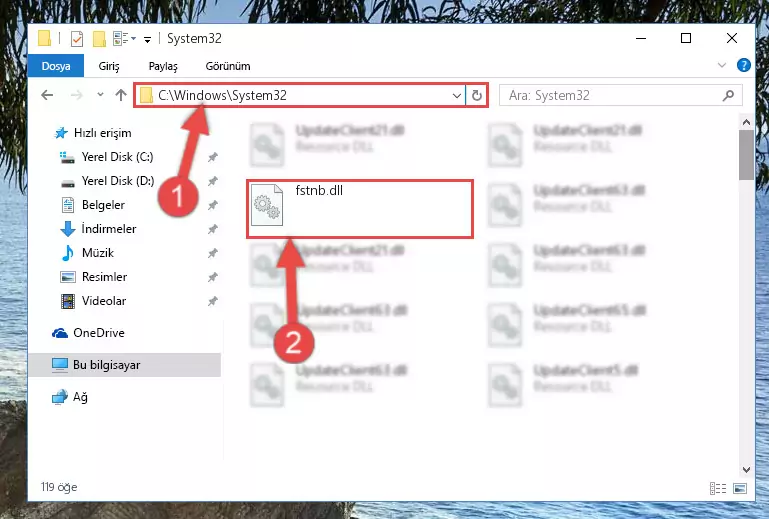This screenshot has height=519, width=769.
Task: Click pin icon next to İndirmeler
Action: tap(212, 230)
